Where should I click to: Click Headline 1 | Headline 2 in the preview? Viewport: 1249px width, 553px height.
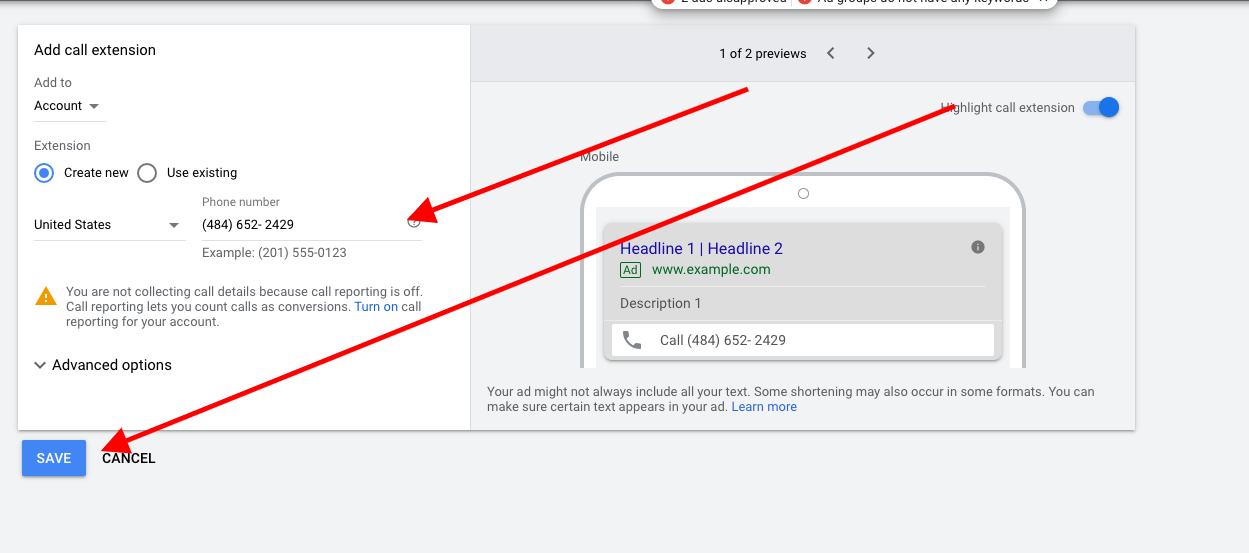(701, 248)
